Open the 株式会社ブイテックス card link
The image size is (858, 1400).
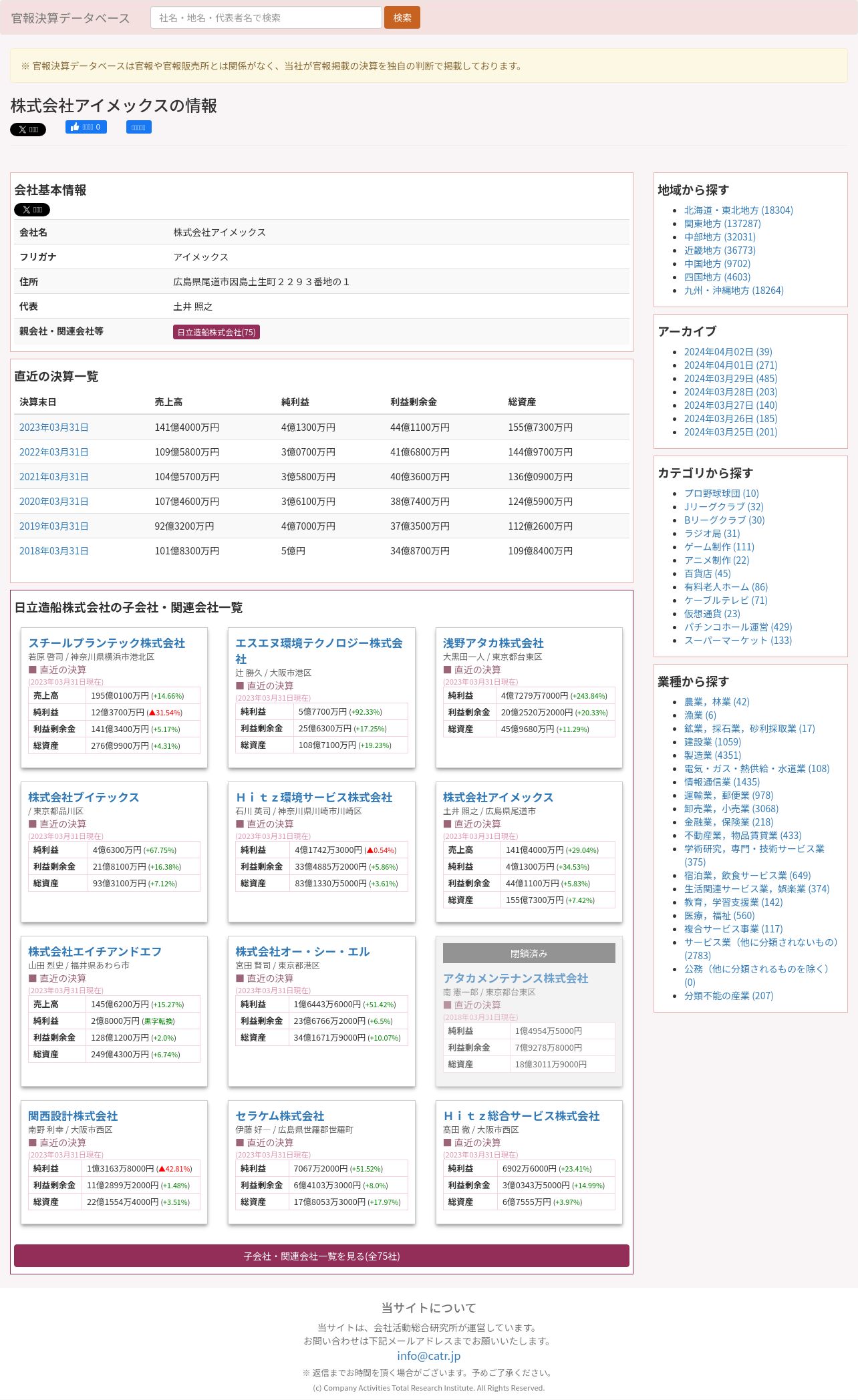[84, 798]
